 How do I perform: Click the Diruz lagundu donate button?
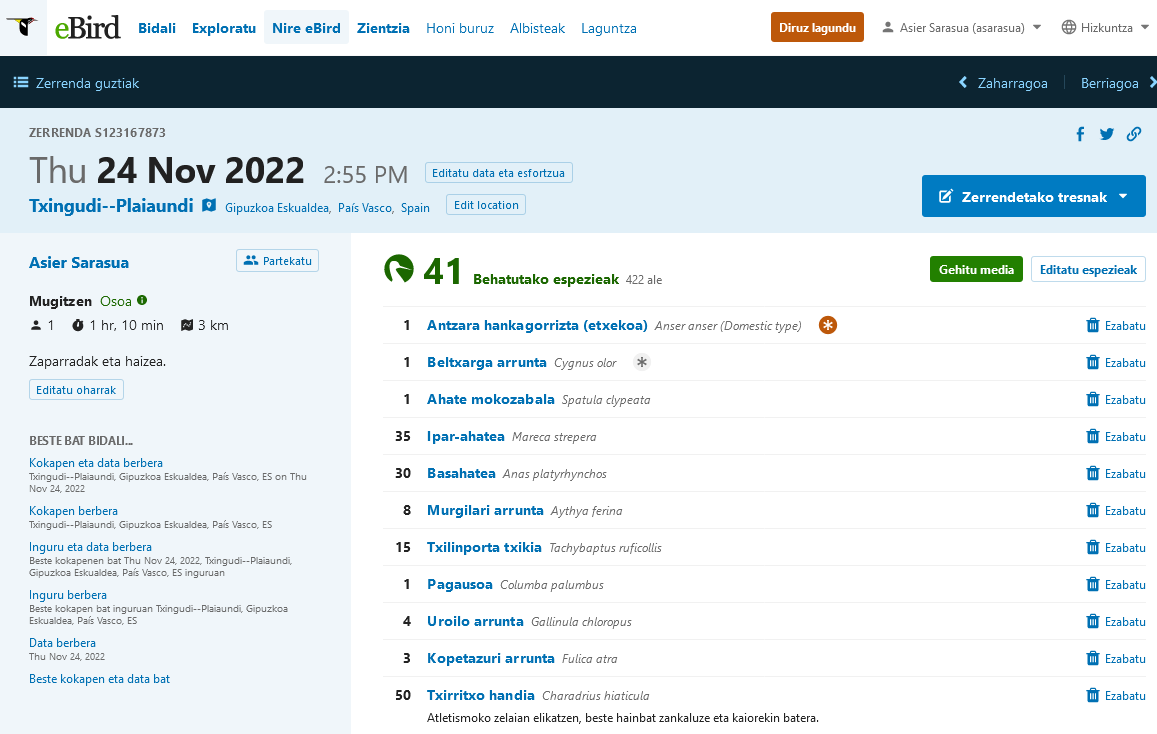coord(817,27)
